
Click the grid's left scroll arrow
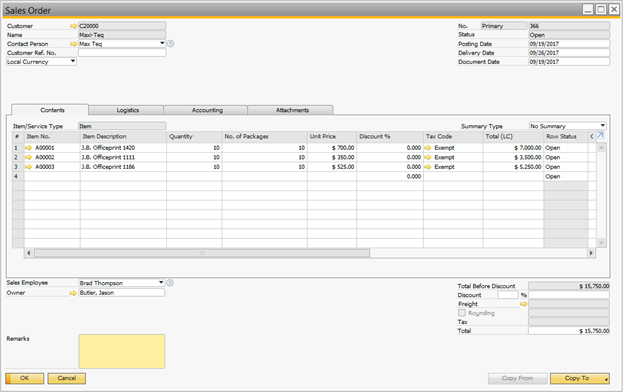click(x=29, y=253)
